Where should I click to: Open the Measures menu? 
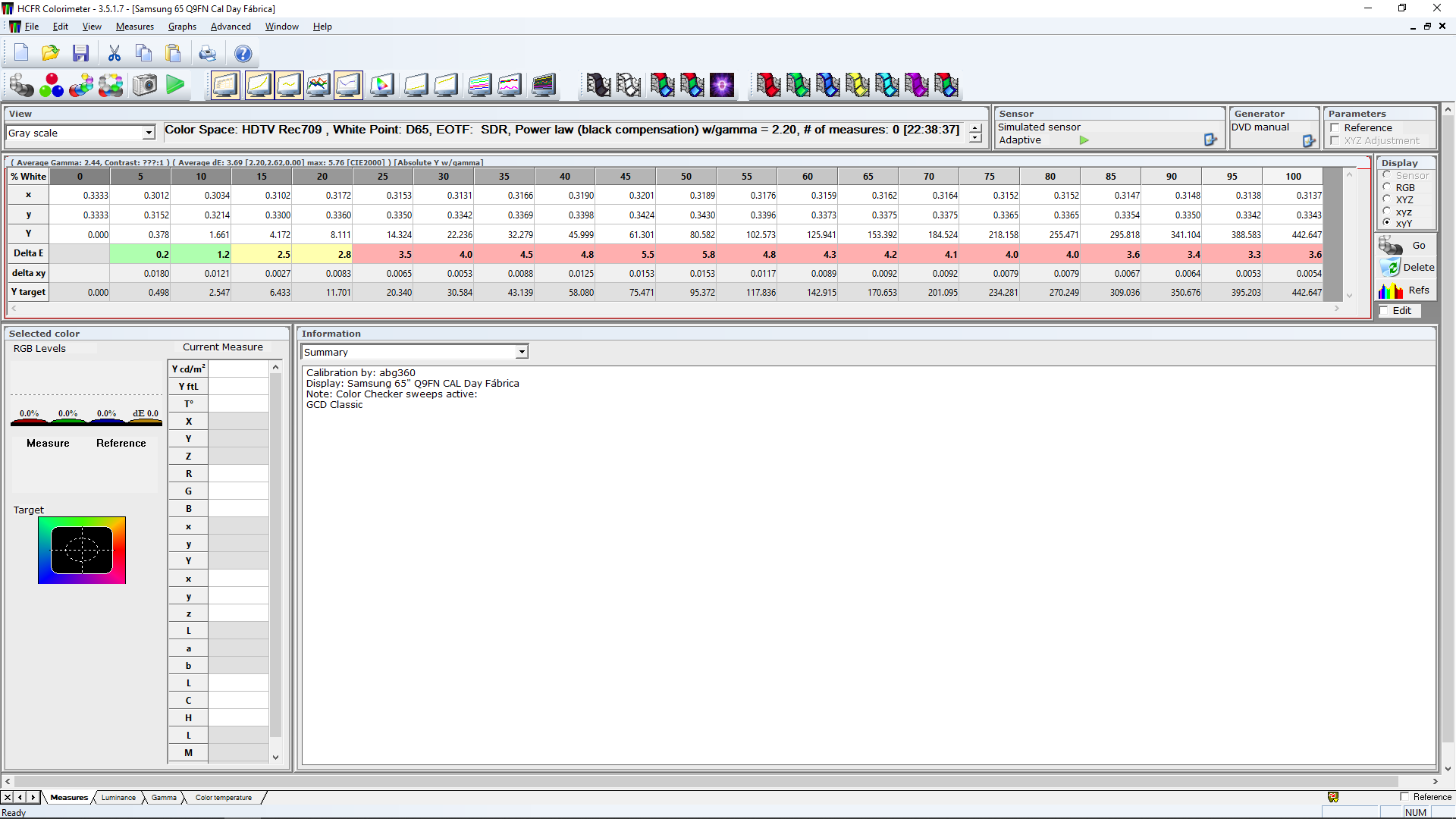(135, 27)
